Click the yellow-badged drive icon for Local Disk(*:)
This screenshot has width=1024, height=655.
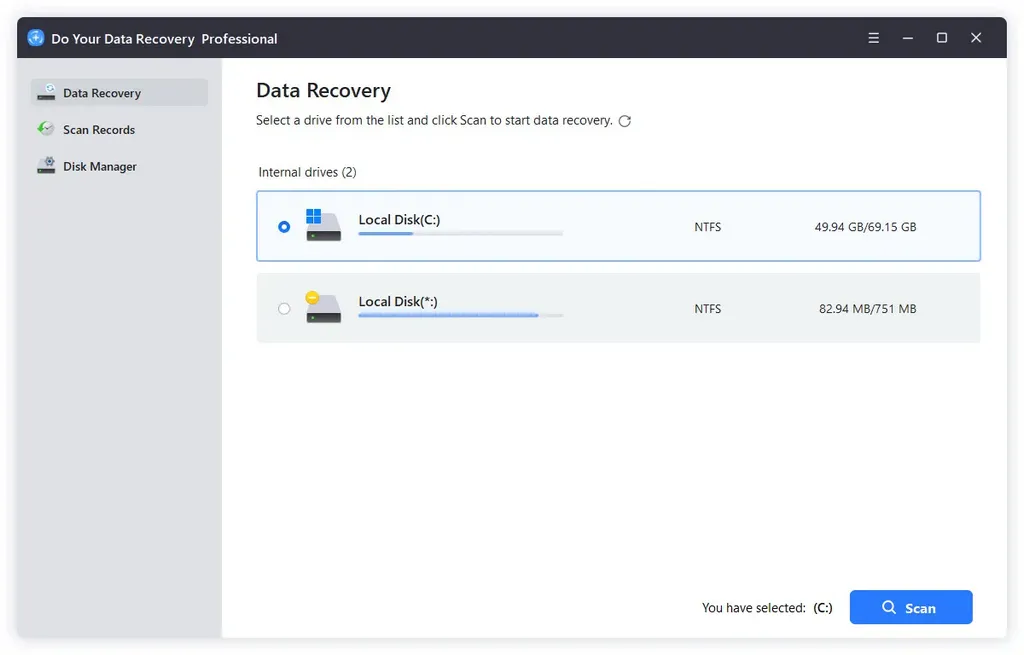[323, 307]
